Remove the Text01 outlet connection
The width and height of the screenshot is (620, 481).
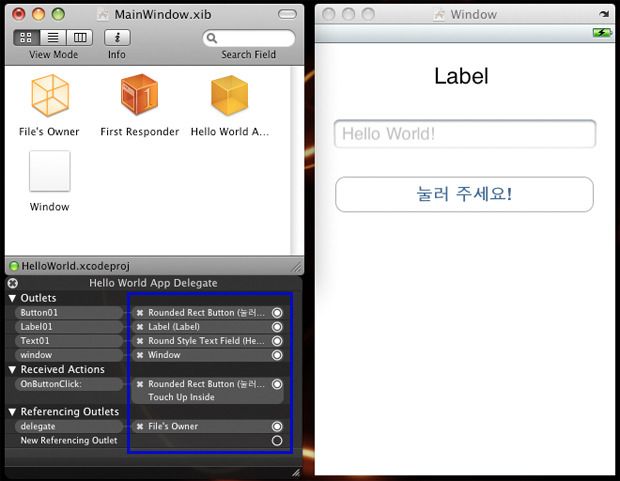pos(140,341)
